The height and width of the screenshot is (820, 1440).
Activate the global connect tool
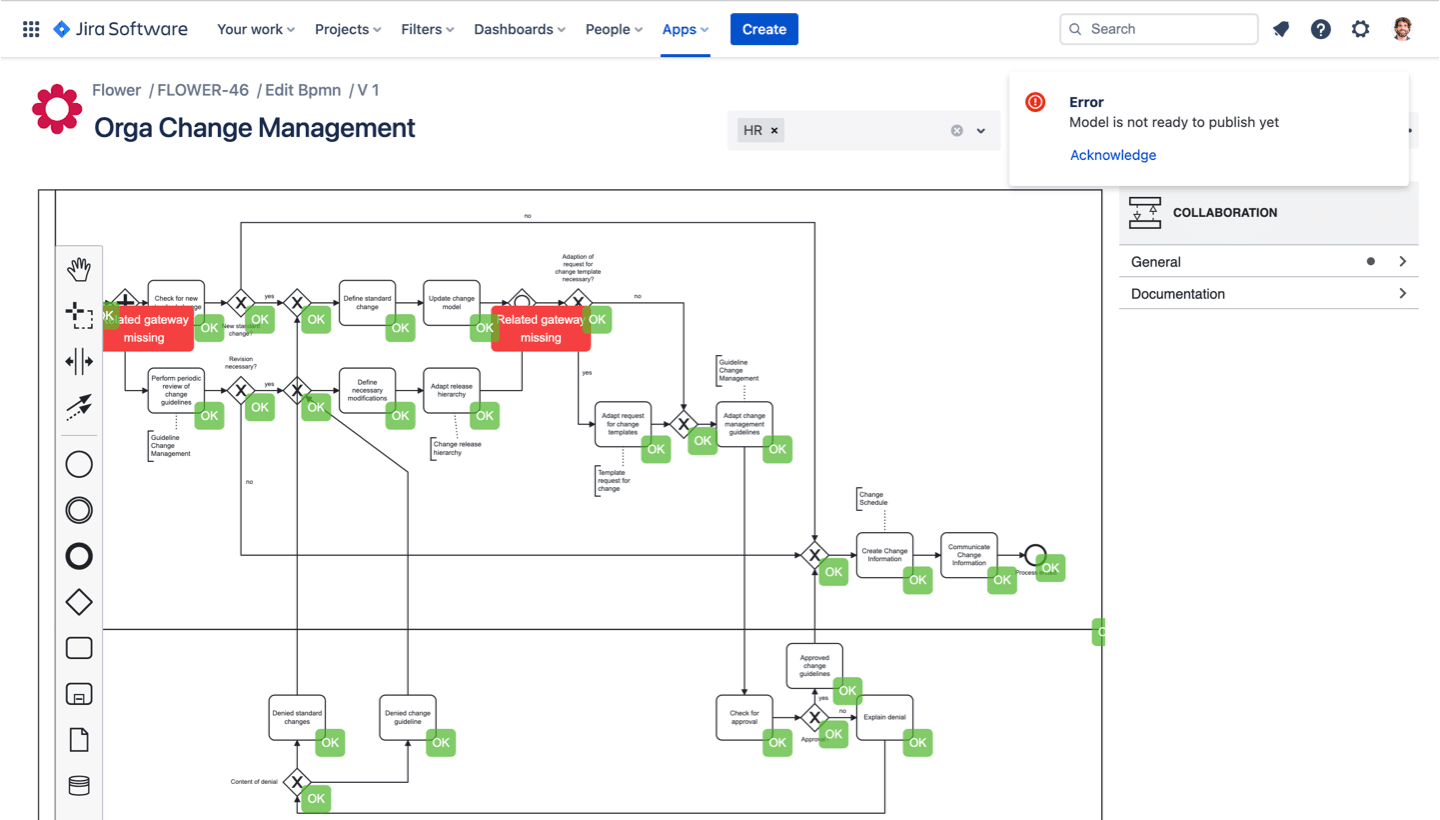point(78,406)
